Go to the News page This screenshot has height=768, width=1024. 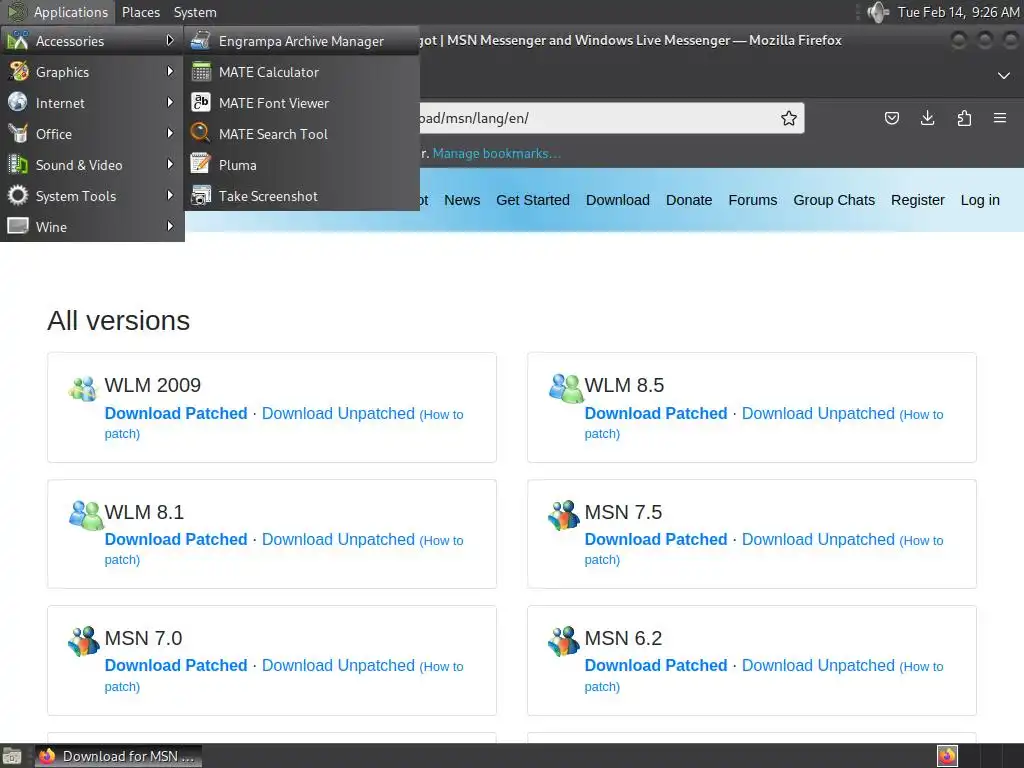point(462,200)
